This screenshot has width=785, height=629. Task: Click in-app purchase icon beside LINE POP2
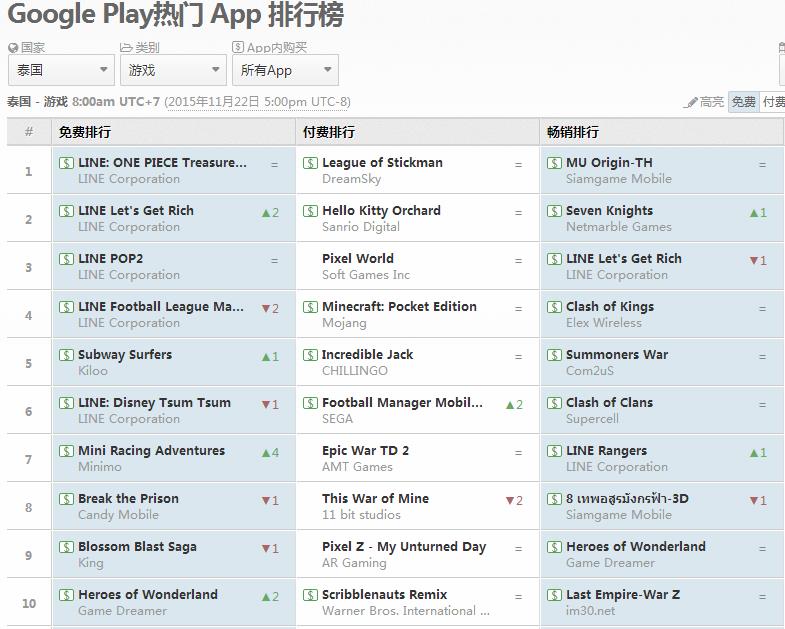point(66,259)
